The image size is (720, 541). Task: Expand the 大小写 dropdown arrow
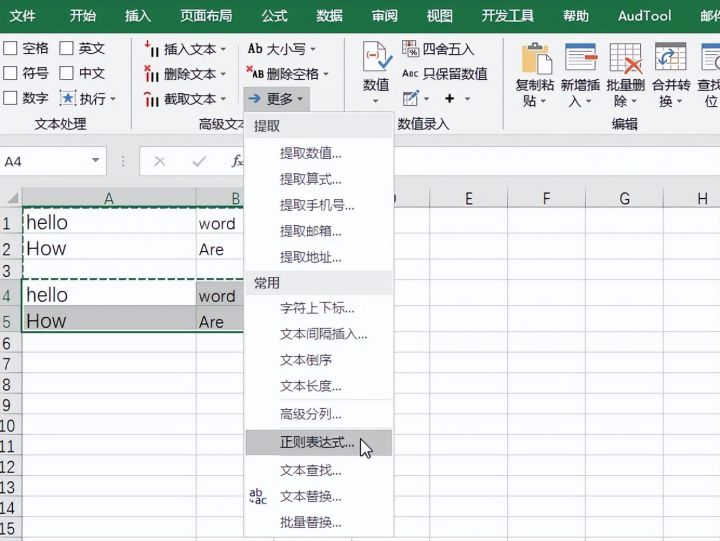(313, 49)
